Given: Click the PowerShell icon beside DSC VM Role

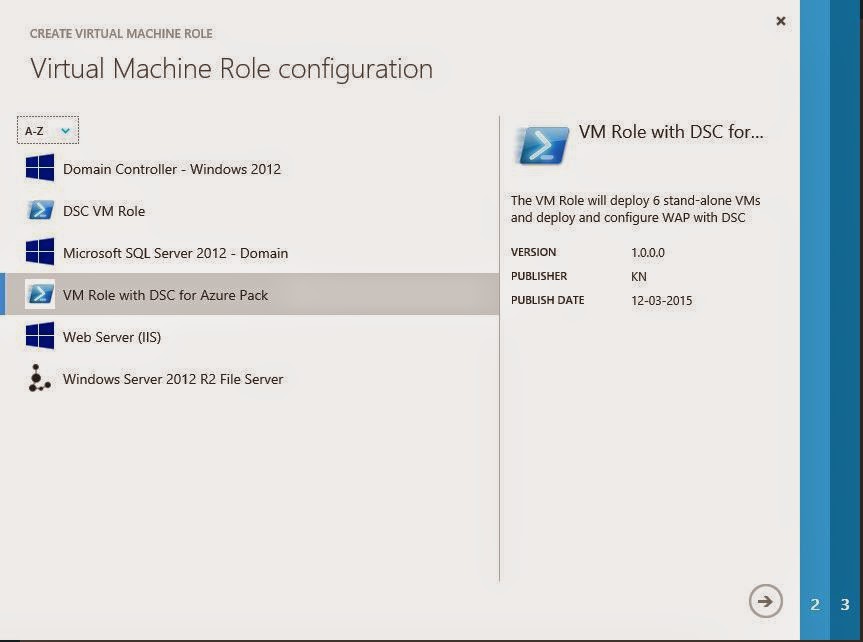Looking at the screenshot, I should pyautogui.click(x=40, y=210).
